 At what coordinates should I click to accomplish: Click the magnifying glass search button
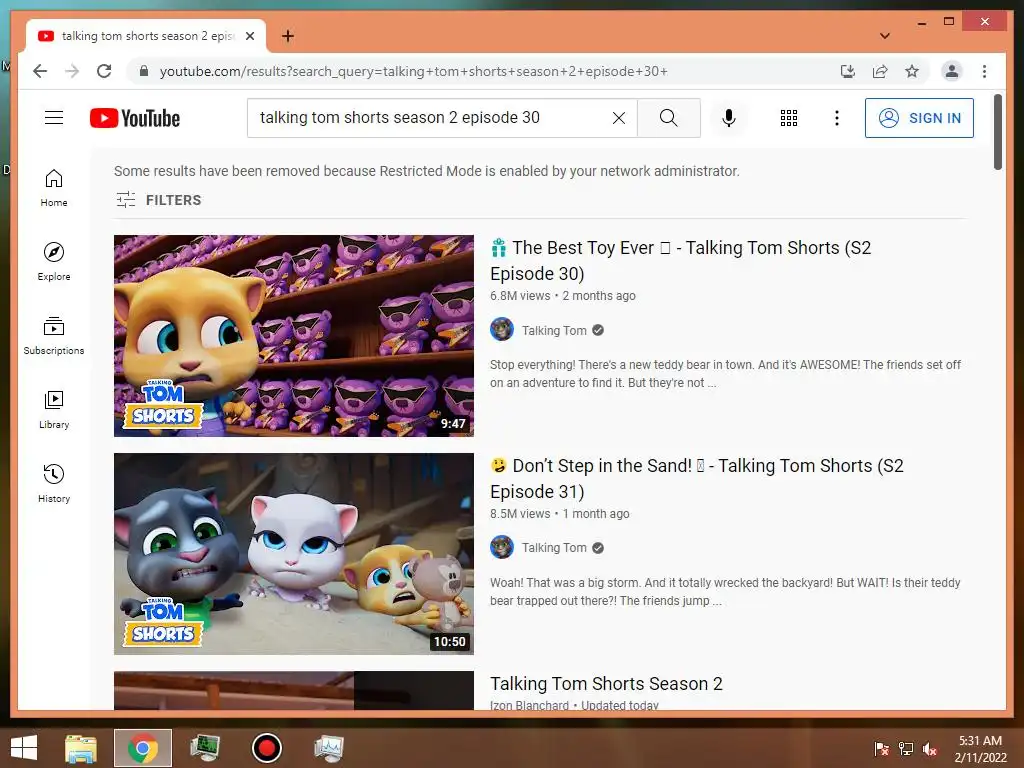668,118
